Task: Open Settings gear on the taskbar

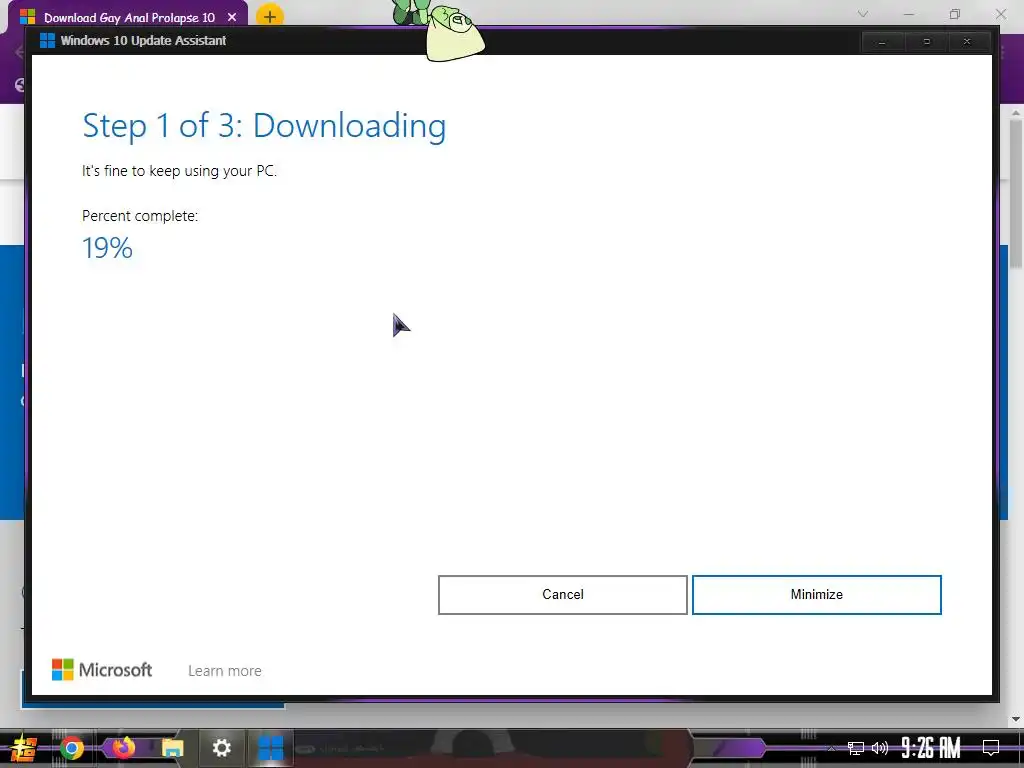Action: (222, 748)
